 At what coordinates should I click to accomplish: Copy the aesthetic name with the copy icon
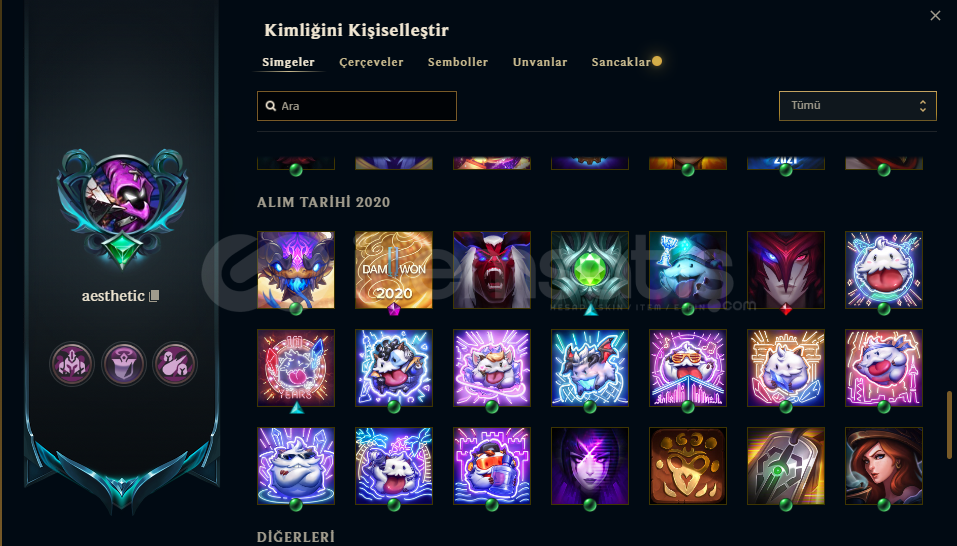coord(154,296)
